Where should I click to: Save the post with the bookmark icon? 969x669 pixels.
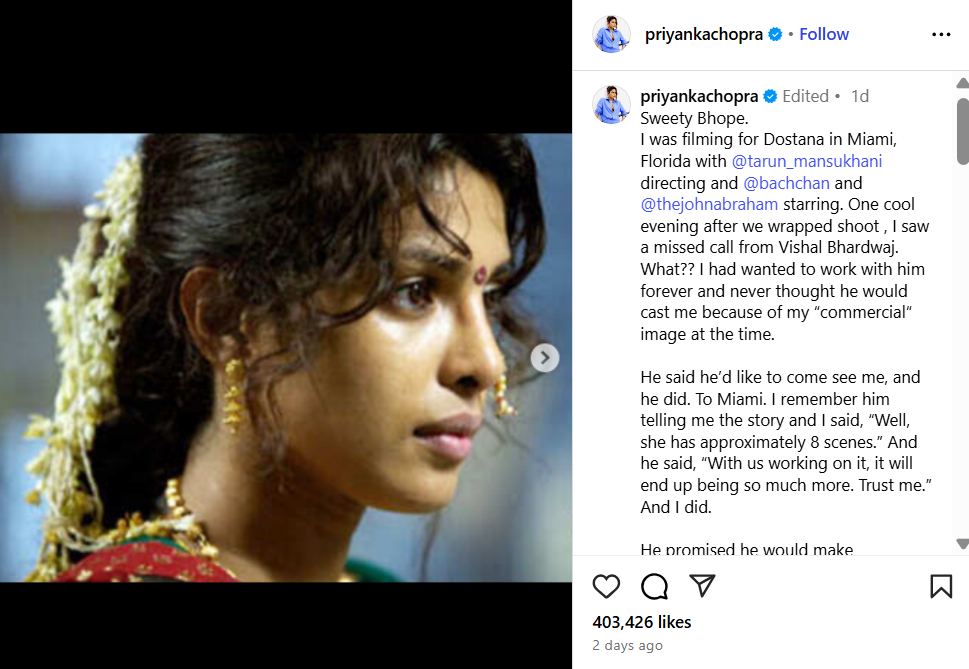[941, 586]
